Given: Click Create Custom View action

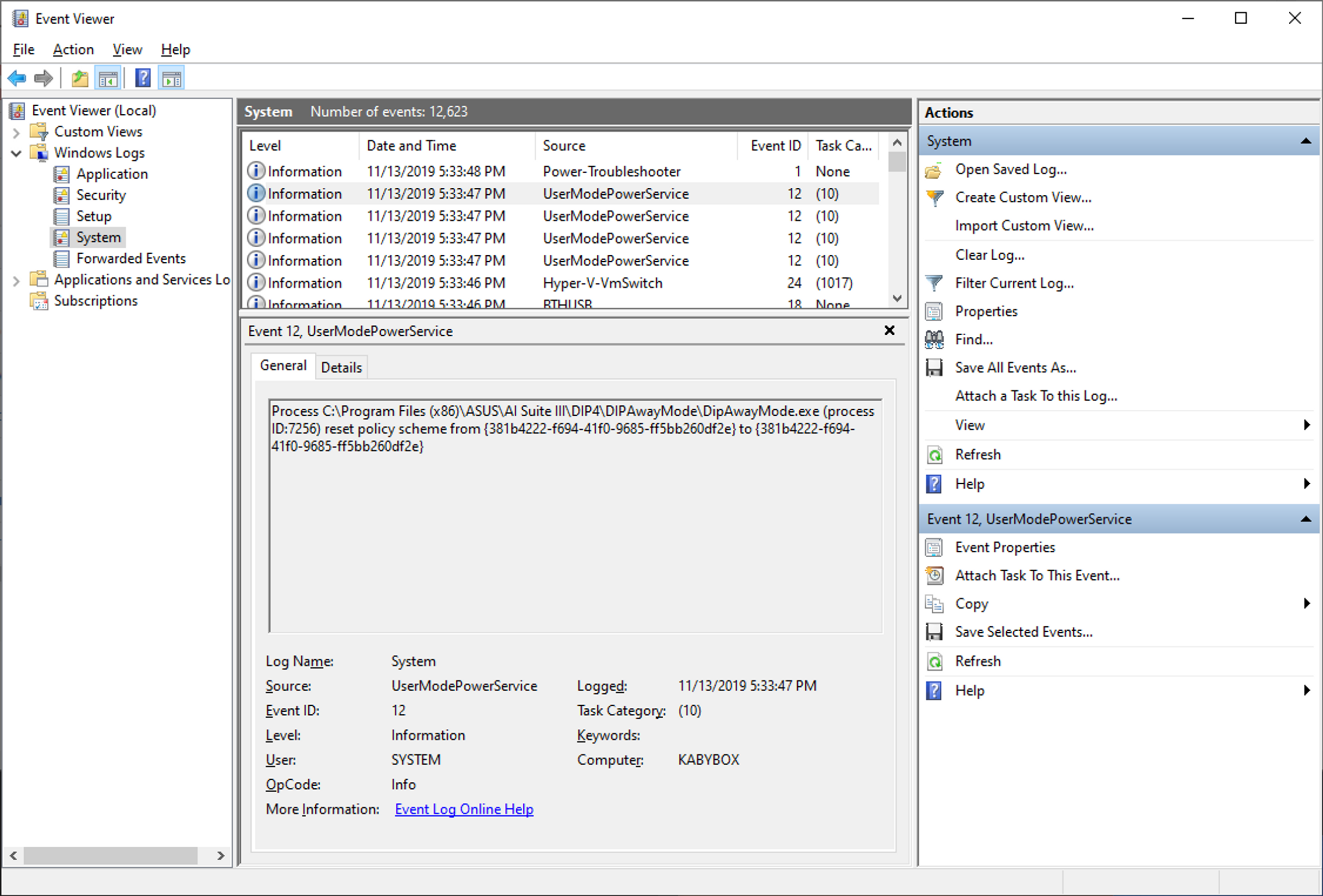Looking at the screenshot, I should click(1023, 197).
